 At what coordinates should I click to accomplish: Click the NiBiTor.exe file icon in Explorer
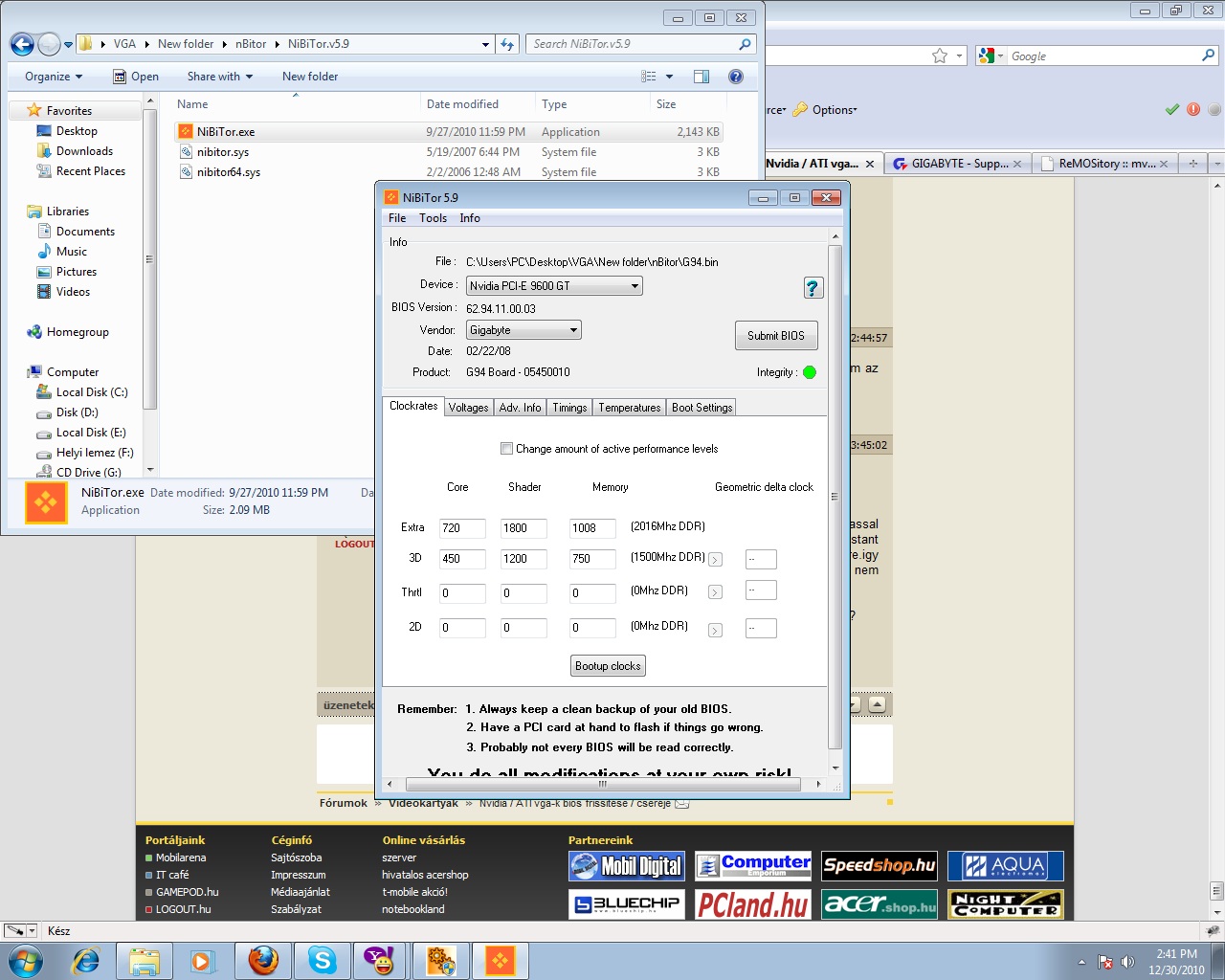186,132
